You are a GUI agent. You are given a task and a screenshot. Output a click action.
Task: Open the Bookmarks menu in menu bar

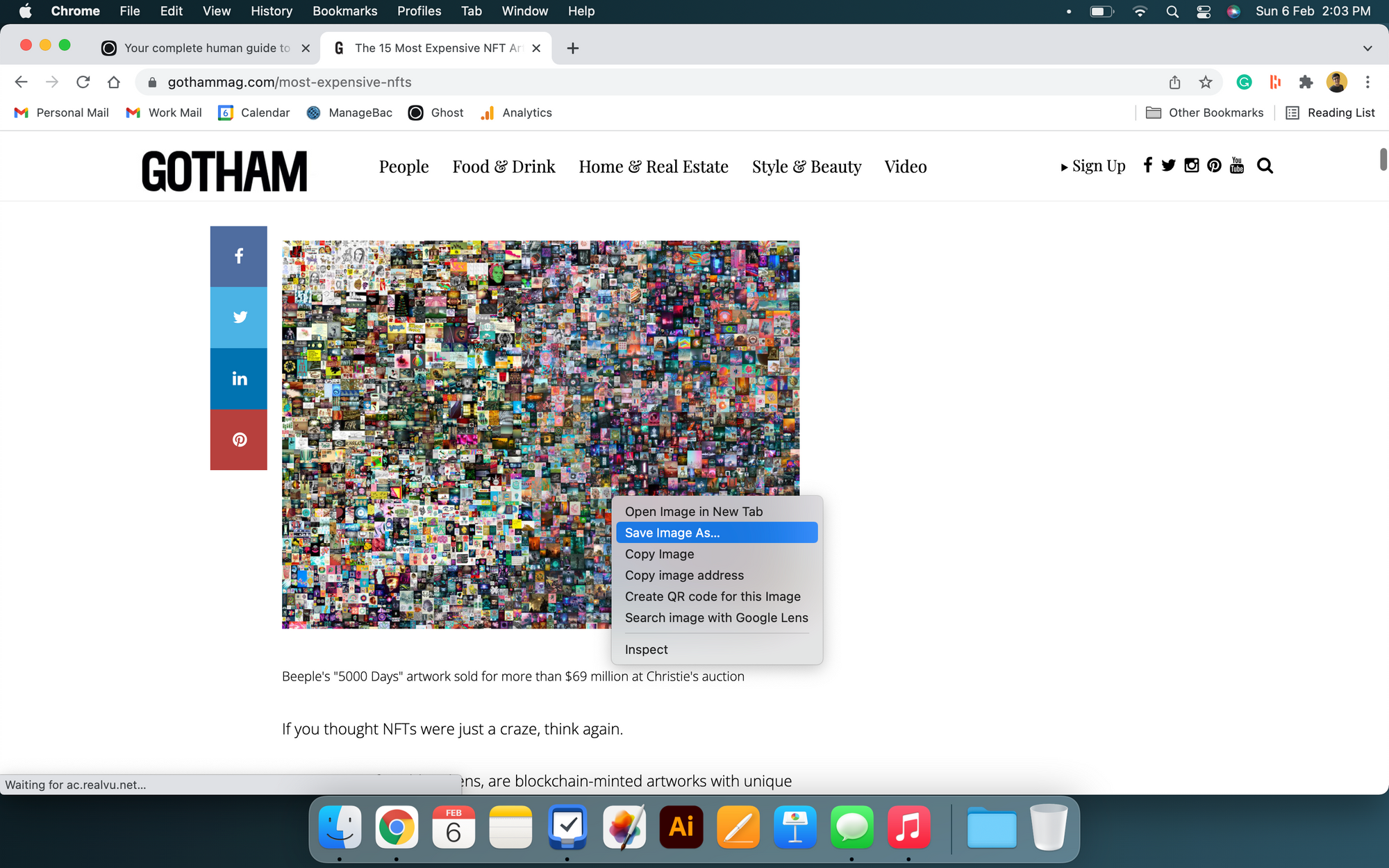344,11
